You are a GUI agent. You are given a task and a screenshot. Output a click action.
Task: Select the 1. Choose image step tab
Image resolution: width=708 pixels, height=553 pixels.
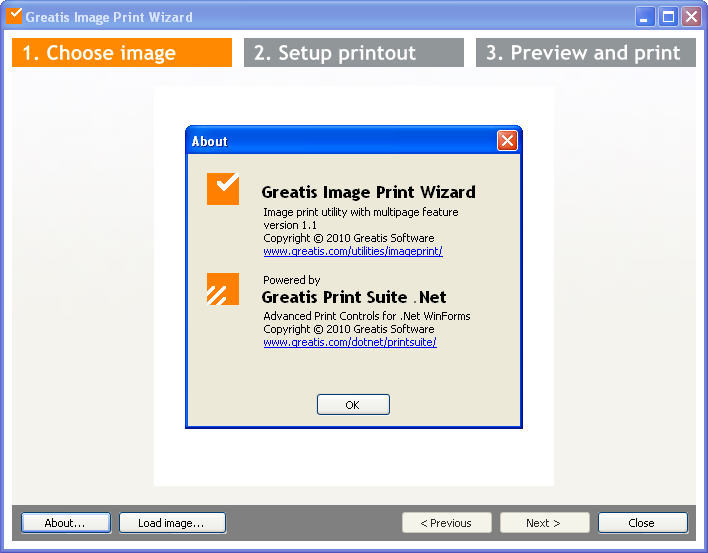[122, 53]
